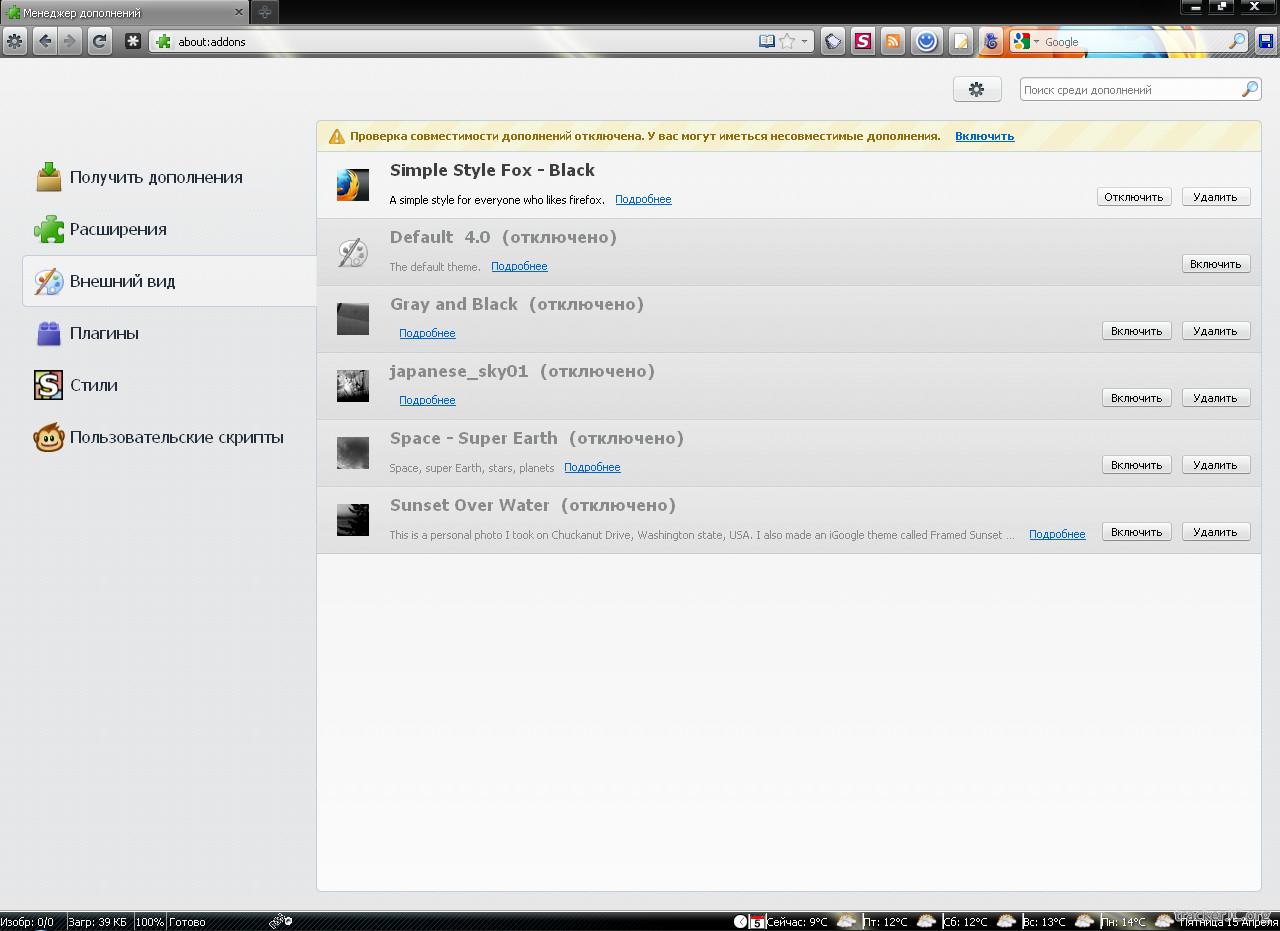Remove the Sunset Over Water theme
Viewport: 1280px width, 931px height.
click(x=1215, y=532)
